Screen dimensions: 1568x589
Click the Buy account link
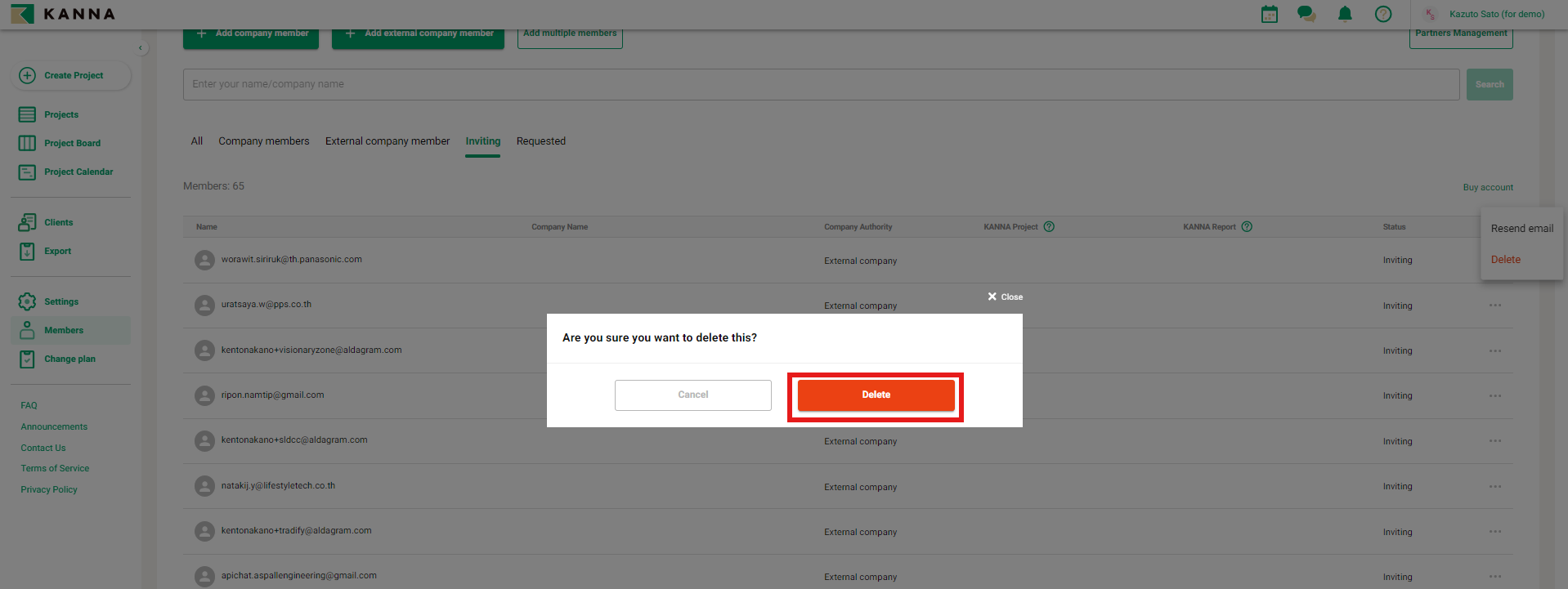coord(1487,187)
